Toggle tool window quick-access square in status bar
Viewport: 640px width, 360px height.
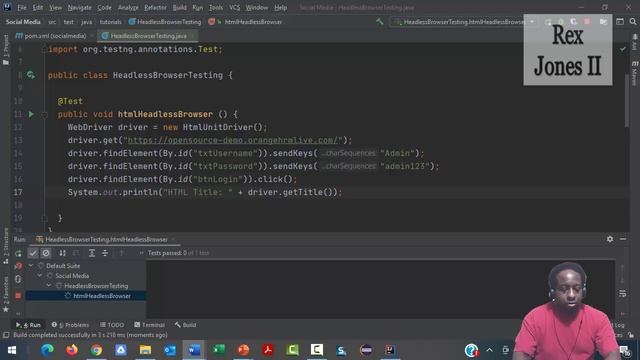[x=6, y=335]
